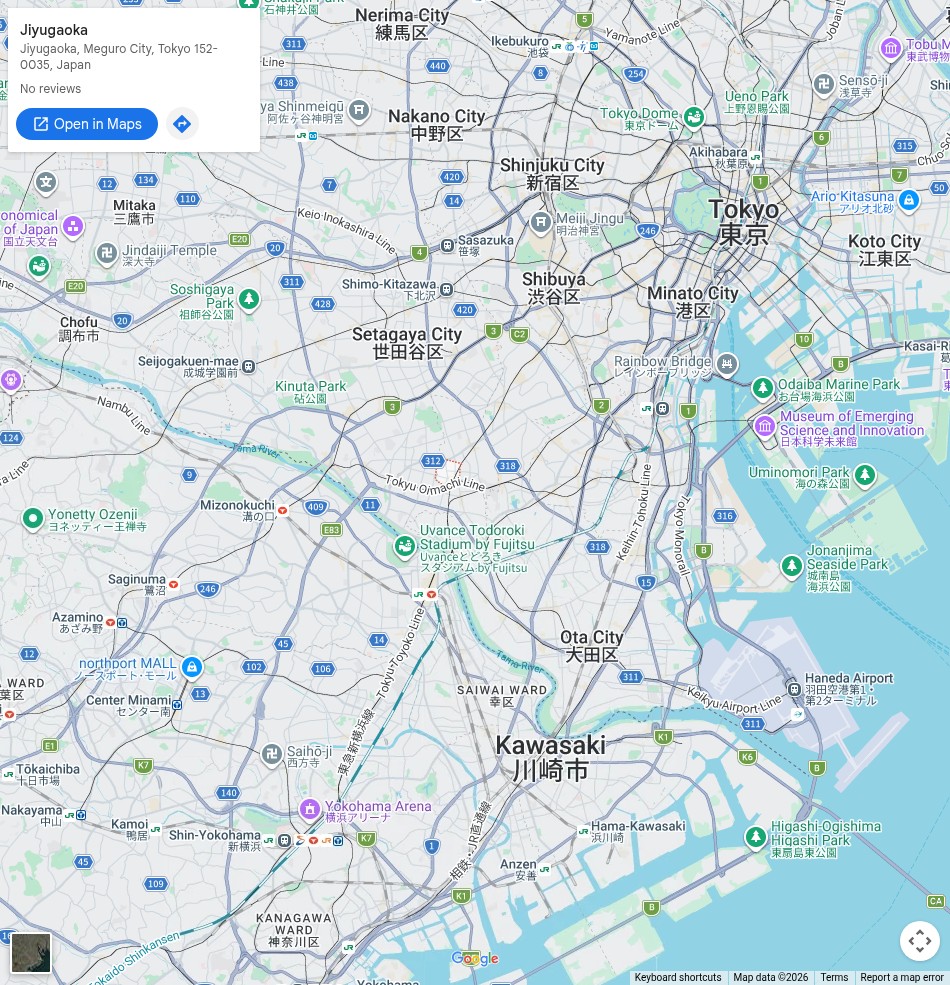Click the Shinjuku City label
Image resolution: width=950 pixels, height=985 pixels.
click(x=552, y=174)
